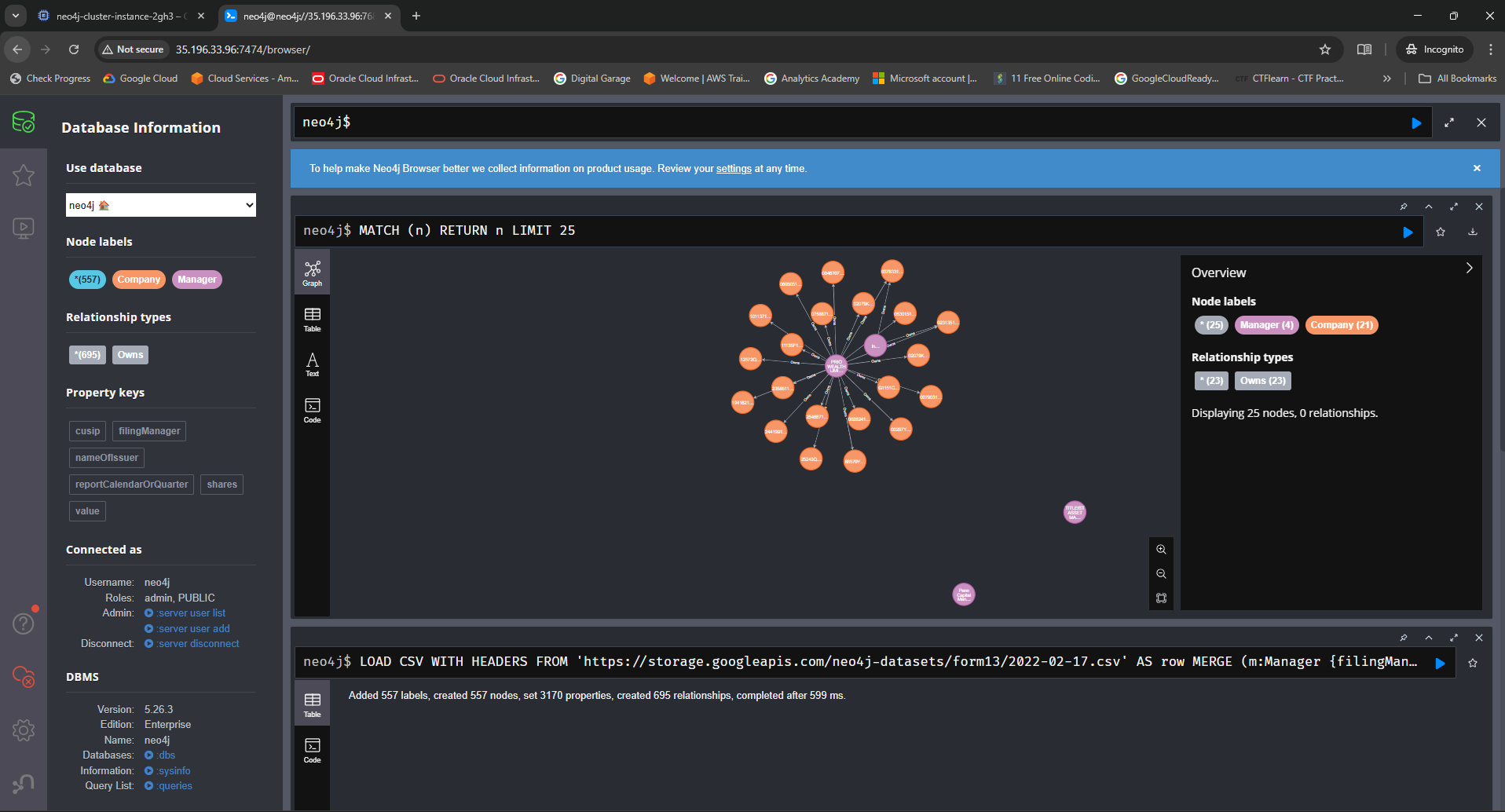The image size is (1505, 812).
Task: Open the Help and documentation sidebar icon
Action: pos(24,624)
